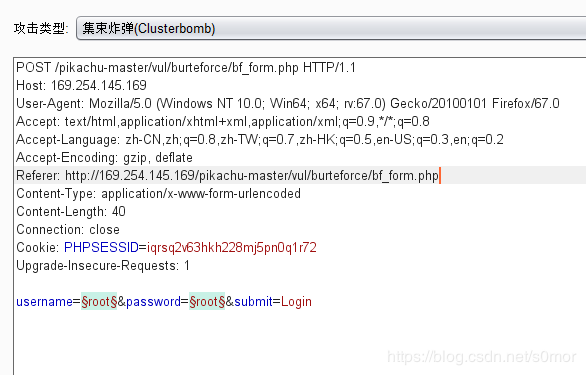Select the Content-Length: 40 line
This screenshot has height=375, width=586.
[x=71, y=211]
